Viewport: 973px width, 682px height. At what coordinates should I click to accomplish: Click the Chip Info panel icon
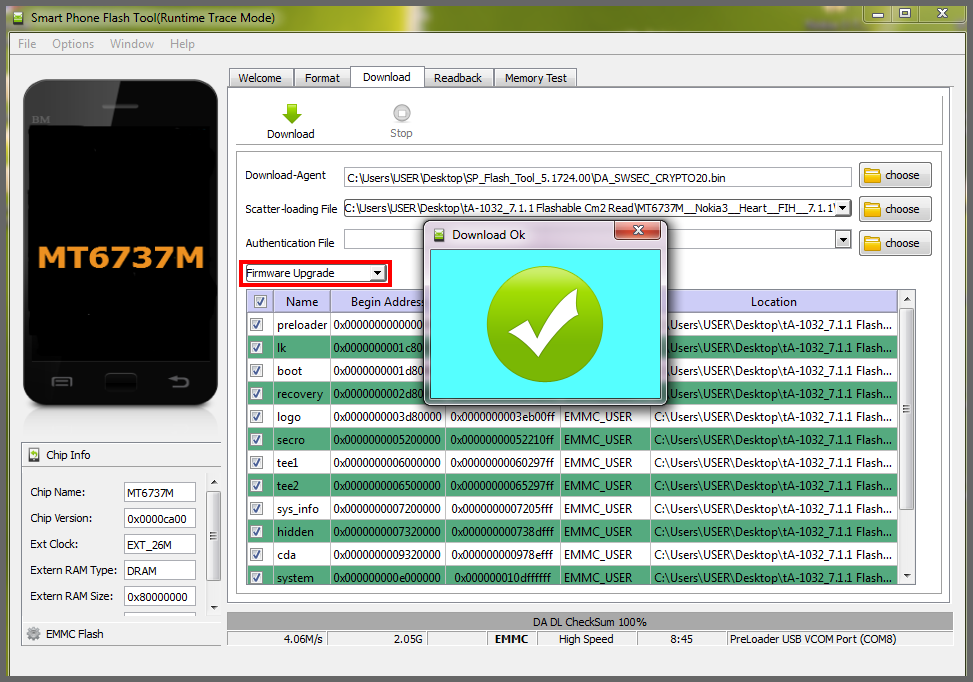point(34,455)
